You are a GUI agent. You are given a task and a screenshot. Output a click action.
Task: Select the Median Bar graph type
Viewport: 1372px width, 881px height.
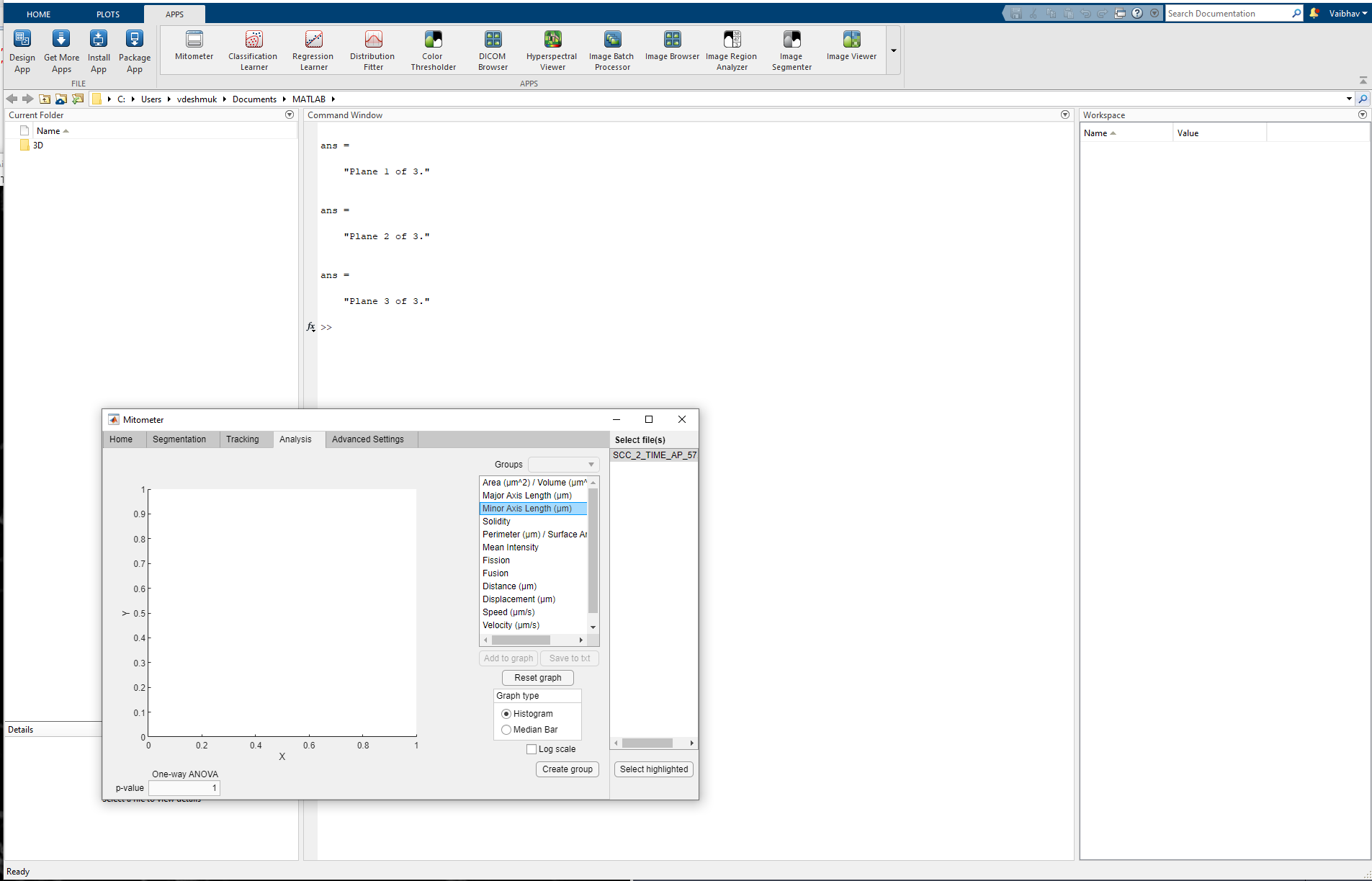[x=506, y=730]
